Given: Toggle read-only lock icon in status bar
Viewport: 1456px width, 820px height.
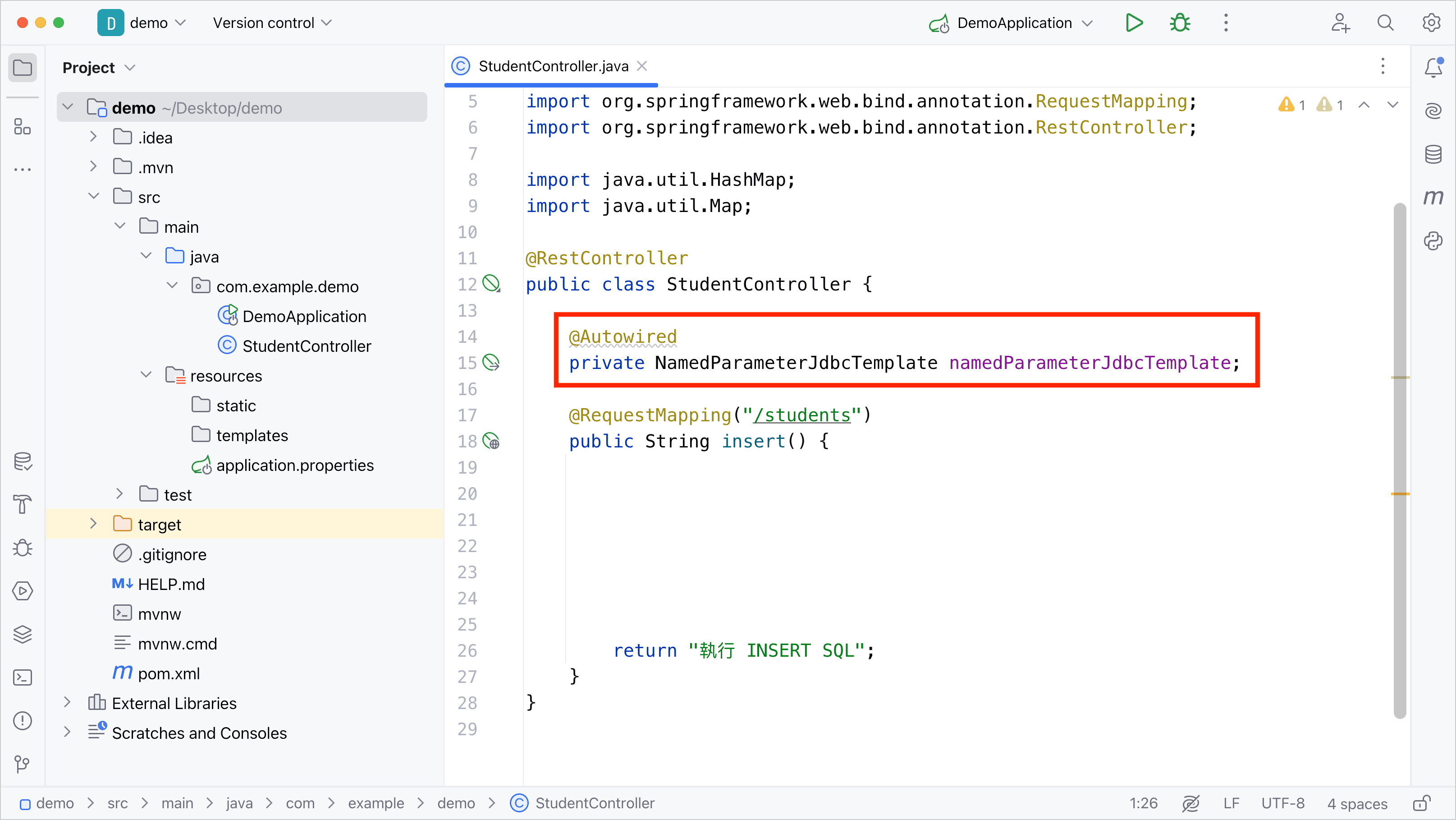Looking at the screenshot, I should 1421,803.
